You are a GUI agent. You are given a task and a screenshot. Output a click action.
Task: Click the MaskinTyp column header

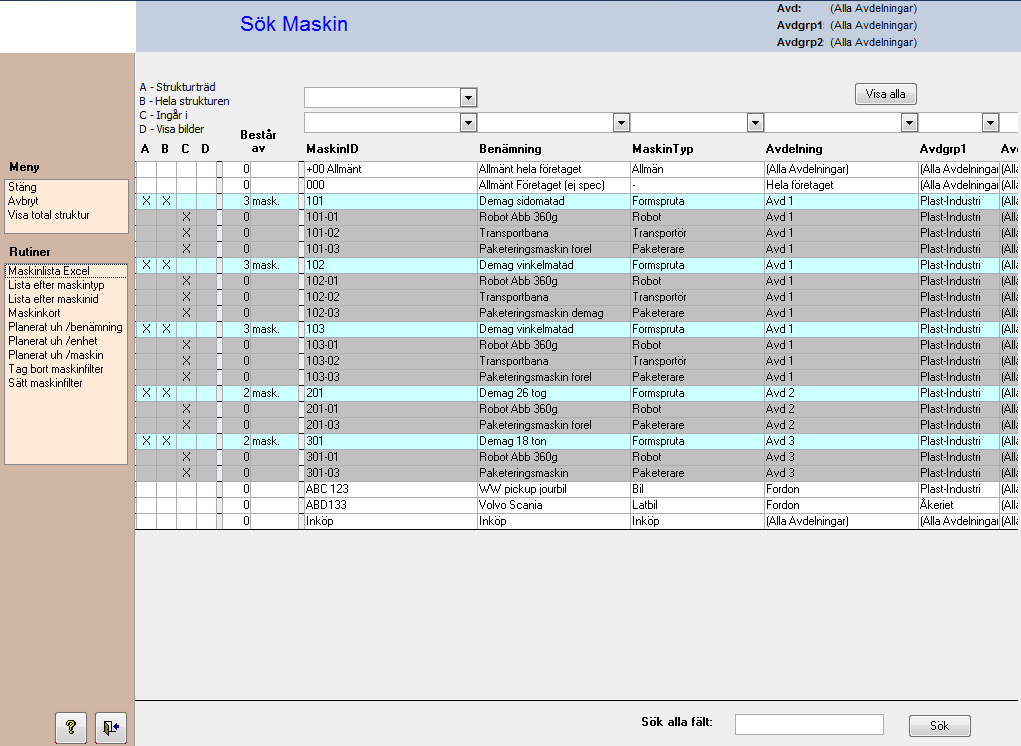pos(662,149)
